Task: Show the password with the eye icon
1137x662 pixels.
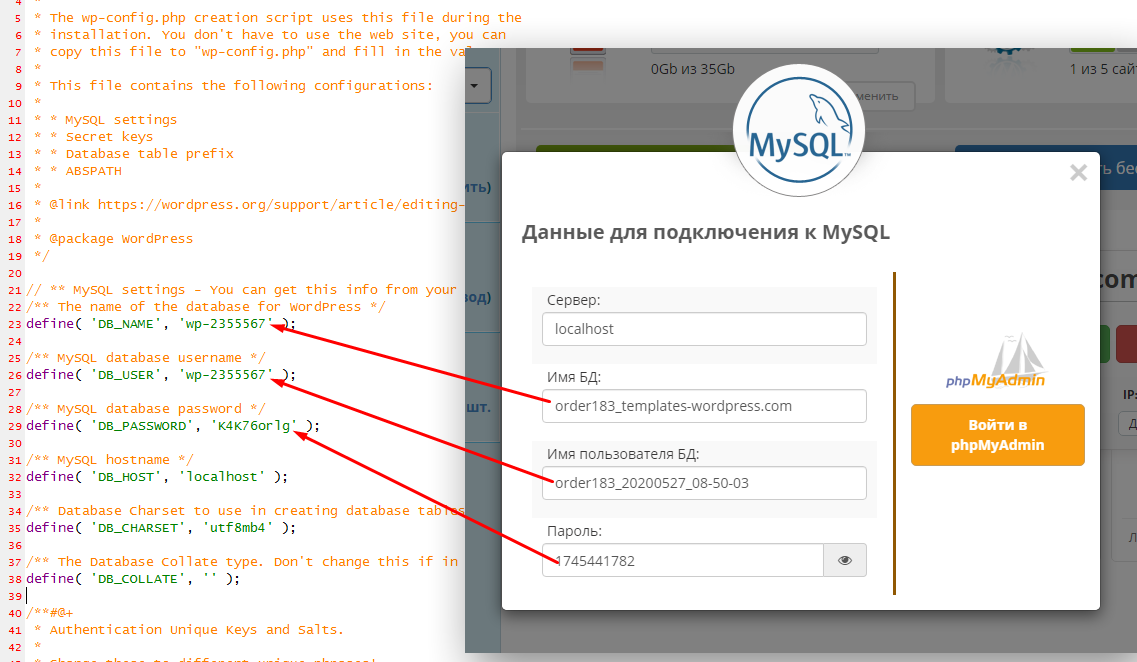Action: [x=845, y=560]
